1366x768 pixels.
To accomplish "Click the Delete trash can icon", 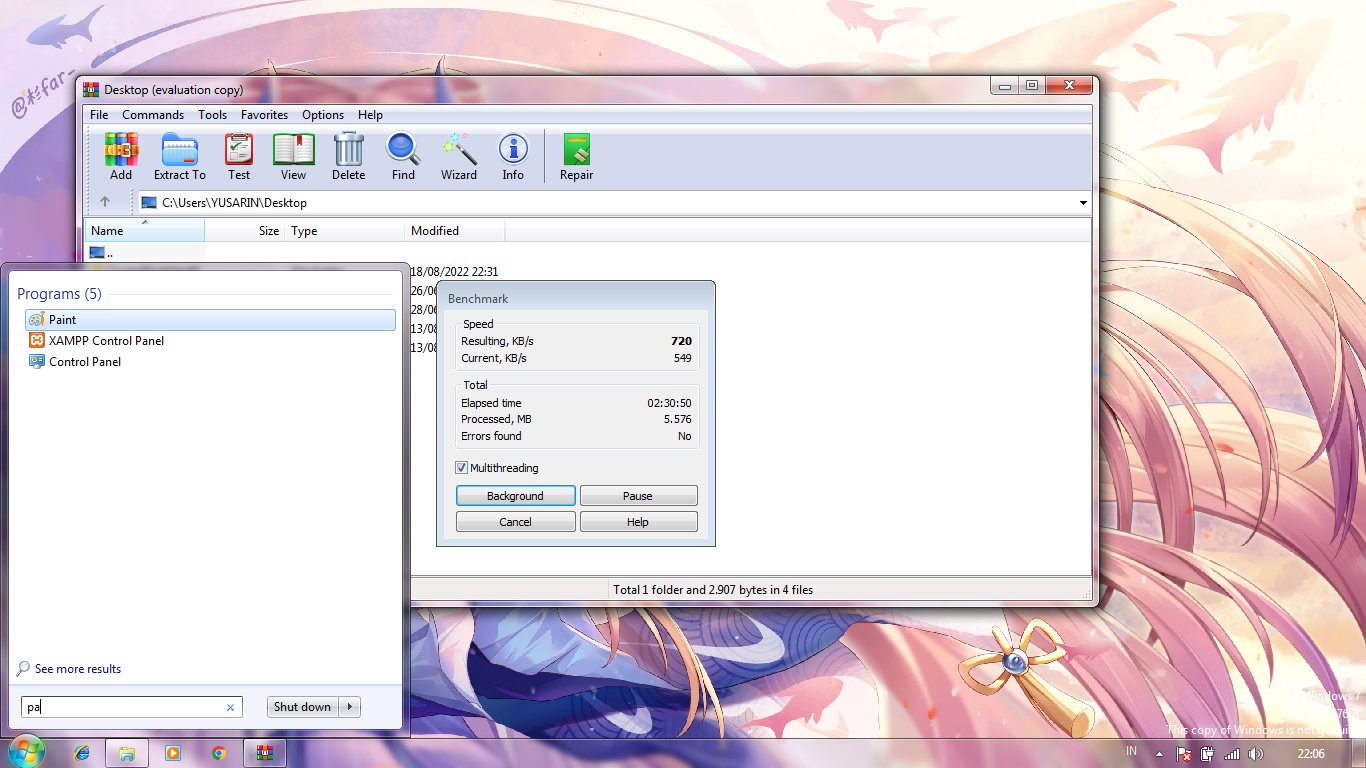I will (x=348, y=157).
